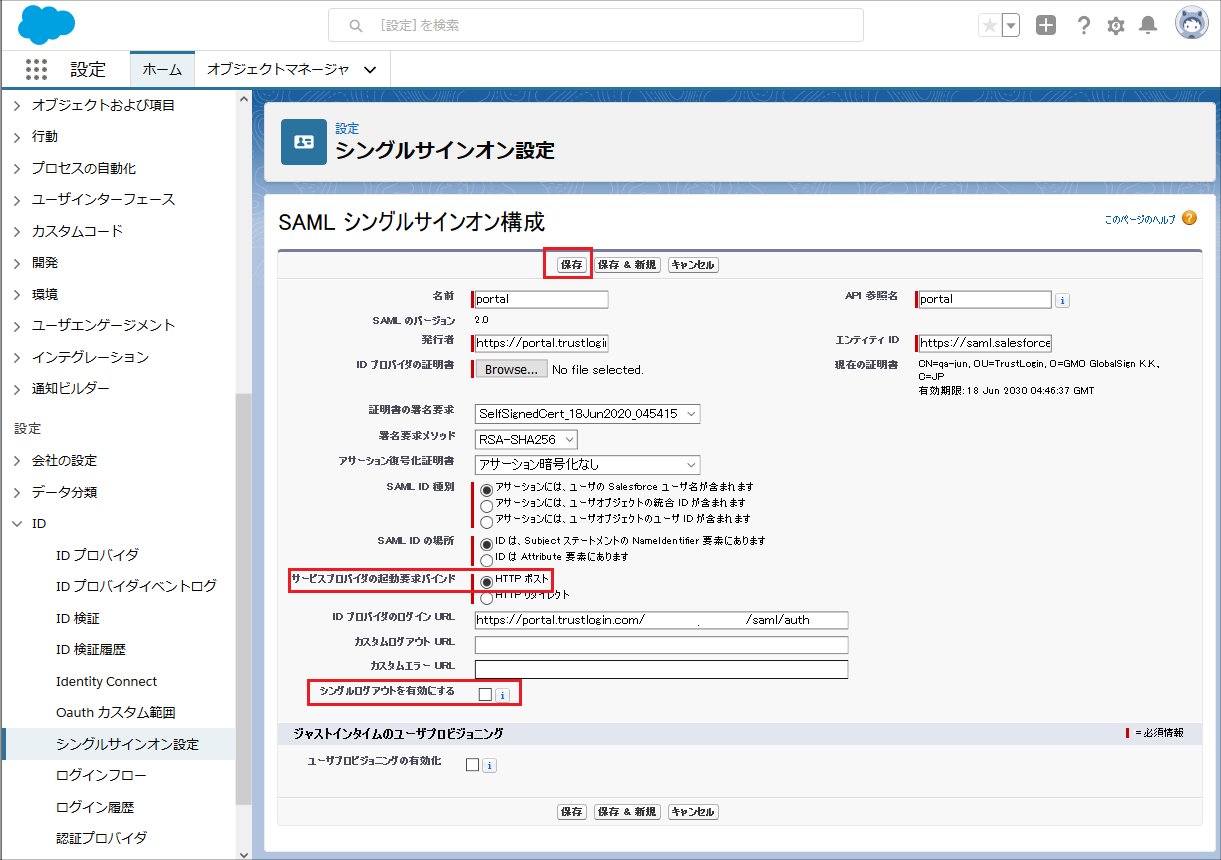This screenshot has width=1221, height=860.
Task: Open Oauth カスタム範囲 in the sidebar
Action: 116,713
